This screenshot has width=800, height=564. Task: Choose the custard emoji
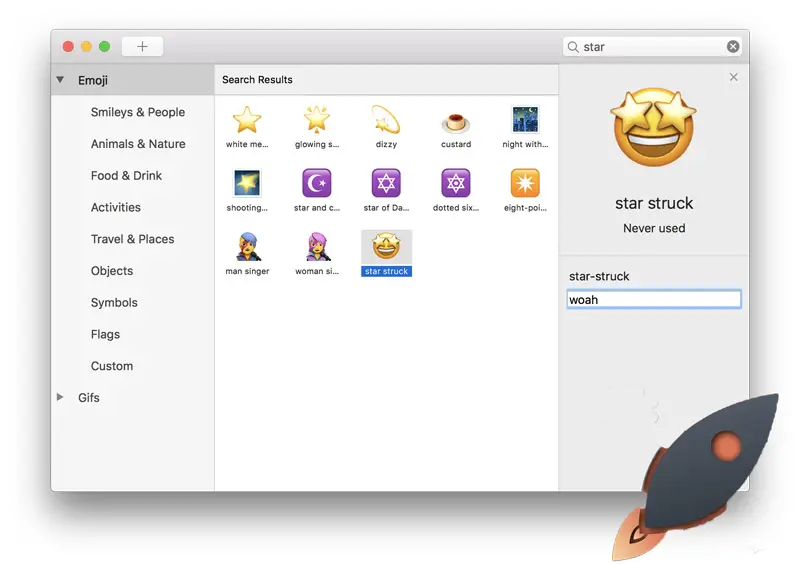click(456, 122)
